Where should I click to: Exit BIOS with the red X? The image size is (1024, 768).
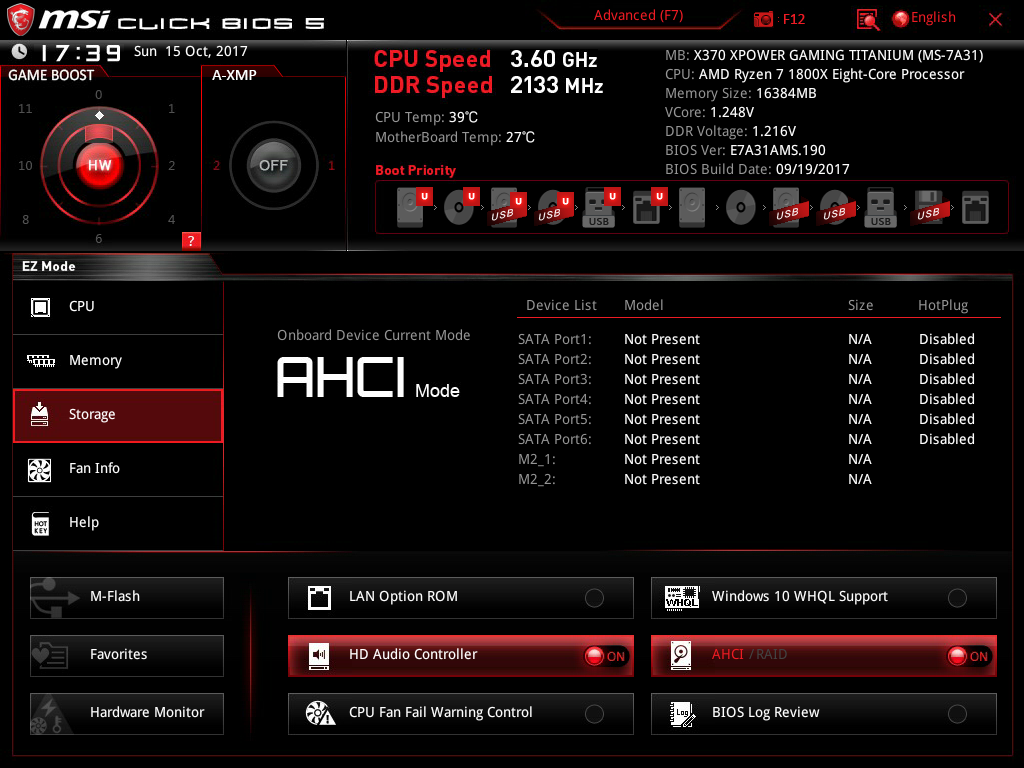(995, 20)
